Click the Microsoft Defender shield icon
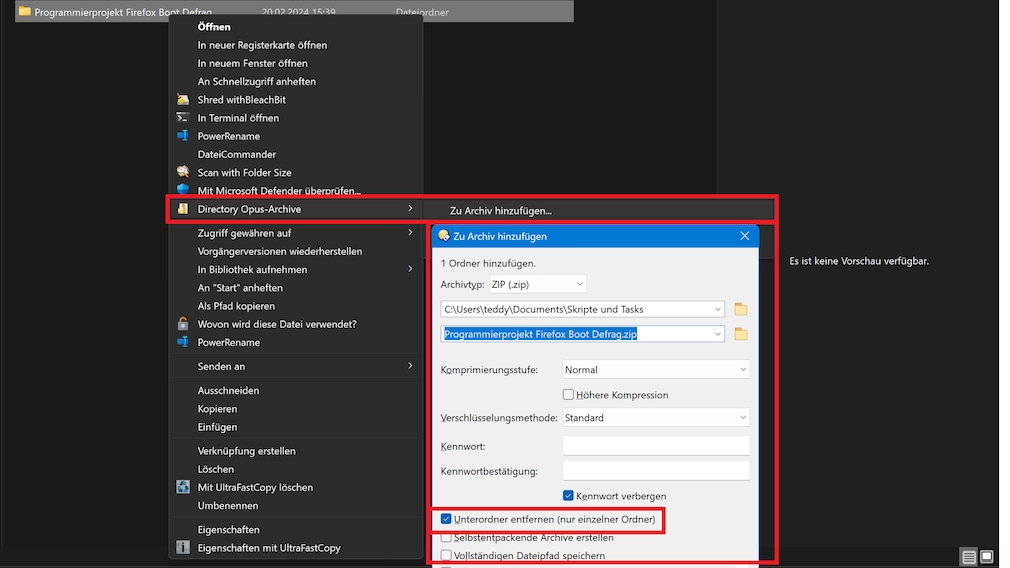The width and height of the screenshot is (1010, 568). click(x=183, y=189)
